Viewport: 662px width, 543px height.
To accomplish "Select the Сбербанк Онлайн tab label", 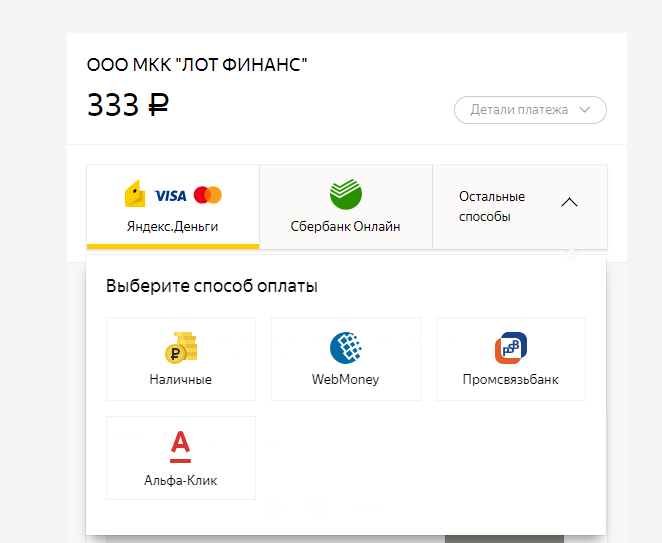I will click(x=345, y=226).
